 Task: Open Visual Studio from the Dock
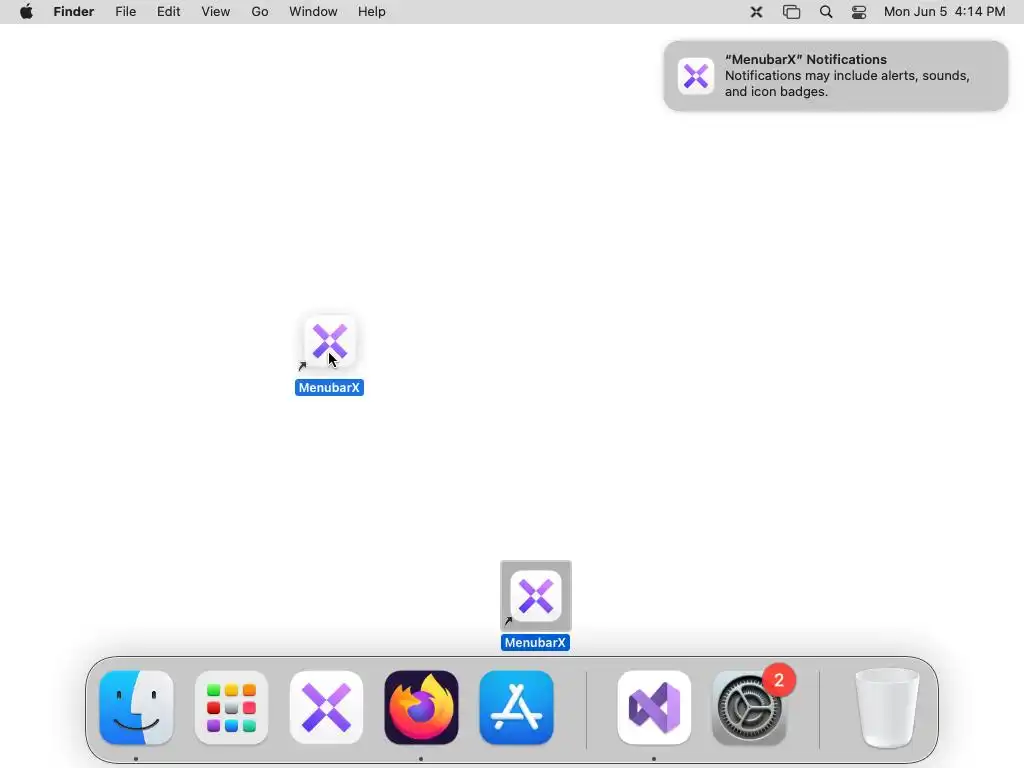[x=654, y=707]
